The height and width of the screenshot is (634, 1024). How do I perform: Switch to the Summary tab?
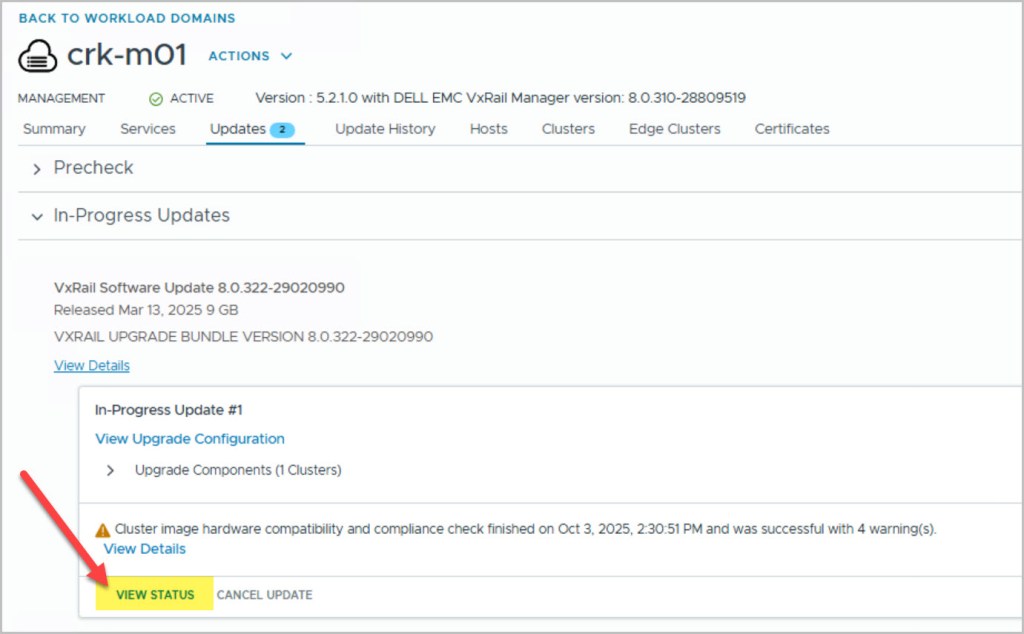[54, 129]
